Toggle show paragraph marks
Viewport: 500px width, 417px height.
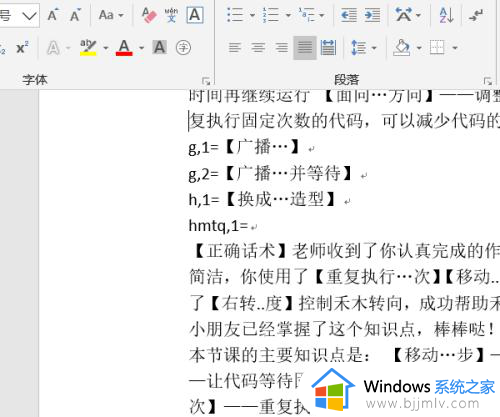tap(476, 15)
